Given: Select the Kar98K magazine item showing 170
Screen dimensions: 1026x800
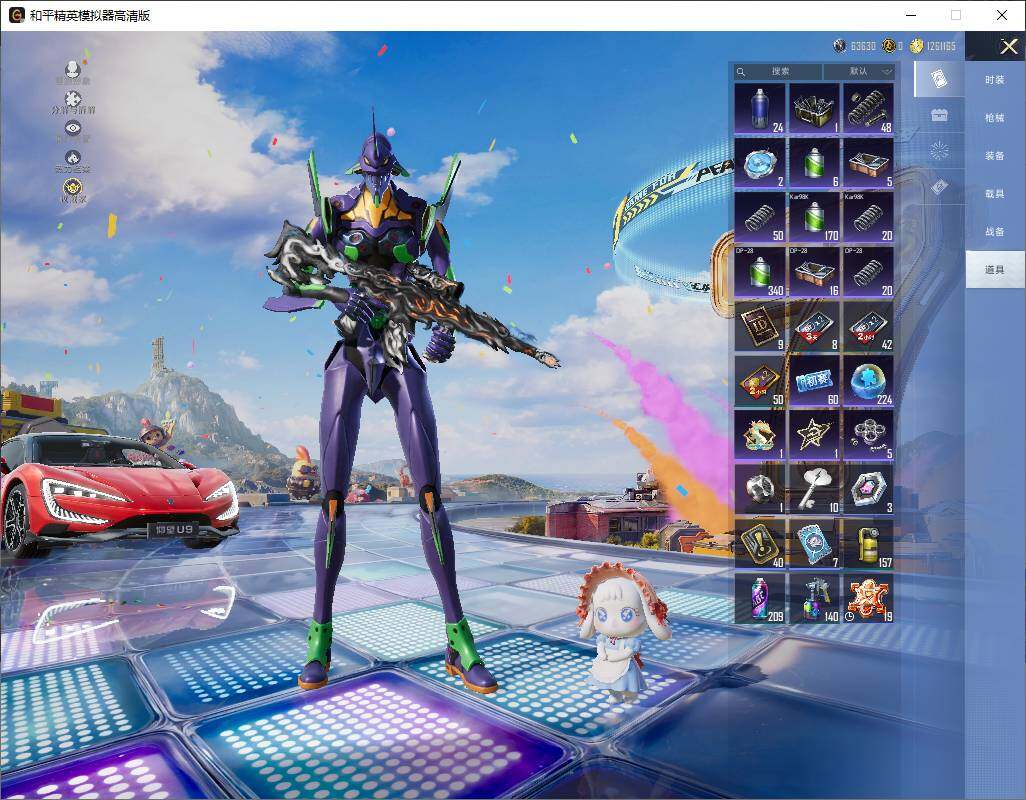Looking at the screenshot, I should pyautogui.click(x=813, y=217).
